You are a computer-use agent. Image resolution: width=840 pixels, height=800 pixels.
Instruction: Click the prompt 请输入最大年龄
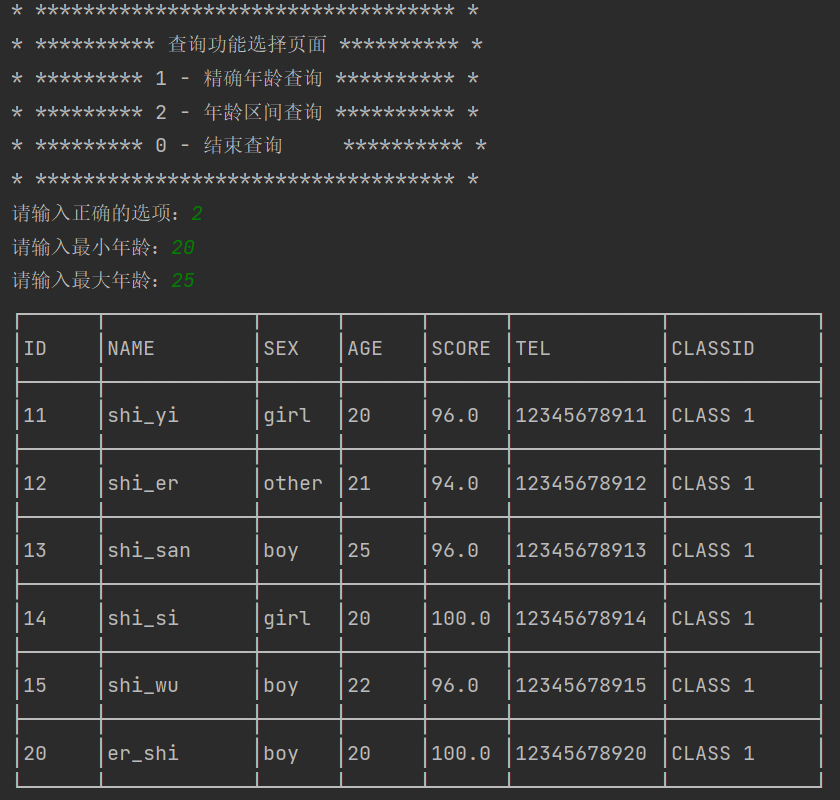[81, 280]
